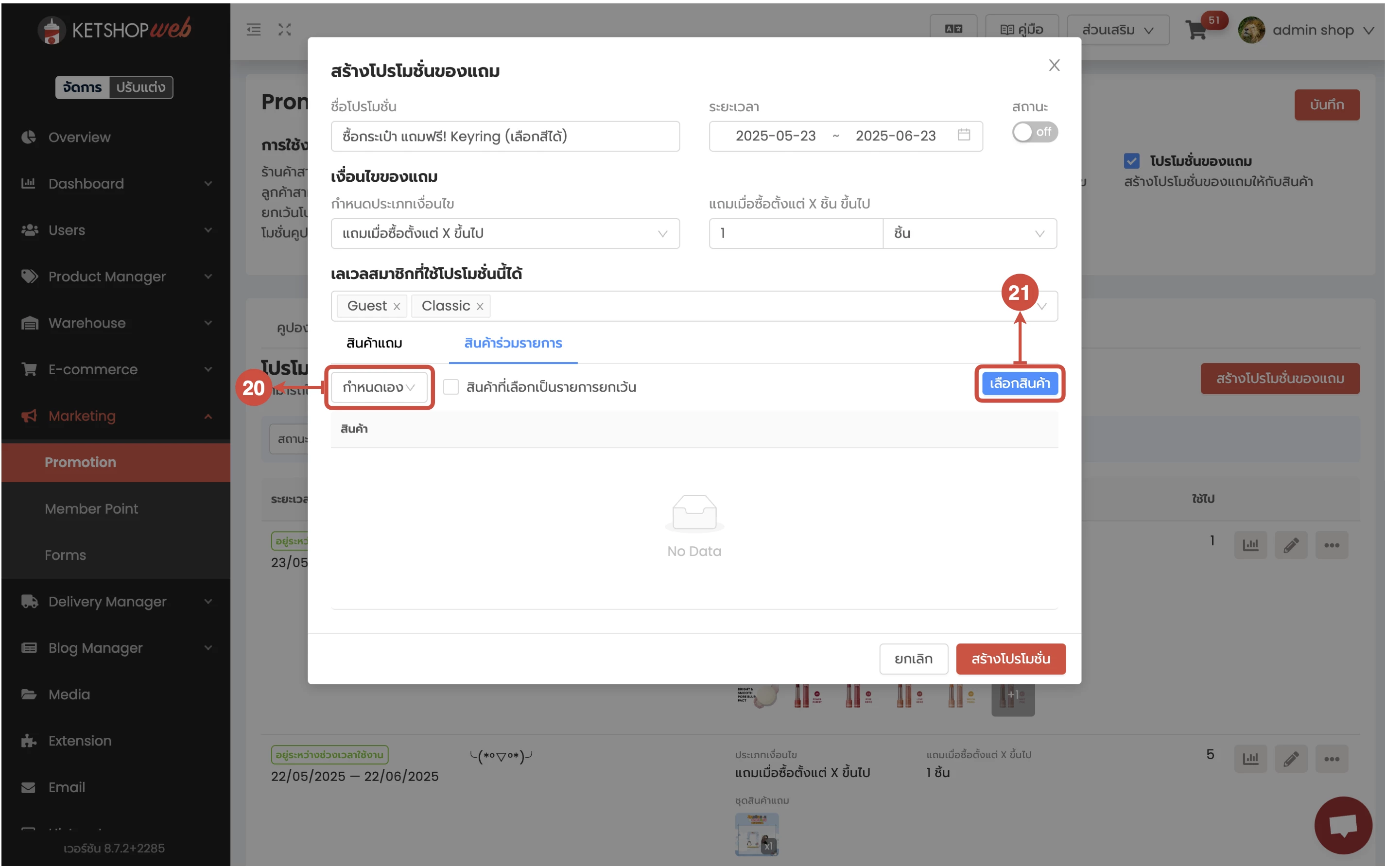The width and height of the screenshot is (1385, 868).
Task: Open the ชิ้น unit dropdown
Action: coord(969,233)
